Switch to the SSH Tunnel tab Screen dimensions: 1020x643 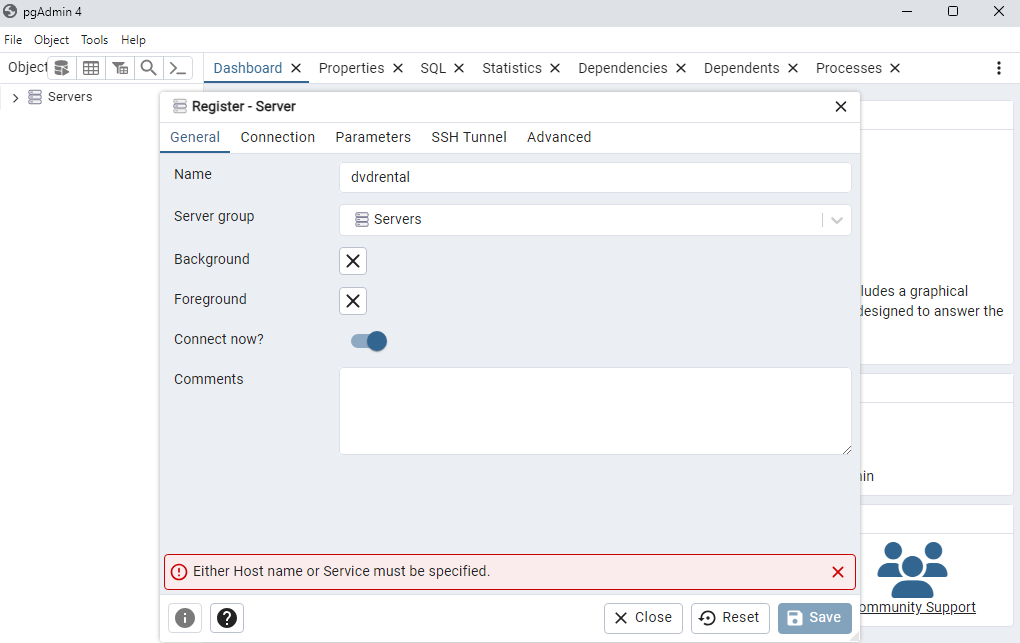(469, 137)
